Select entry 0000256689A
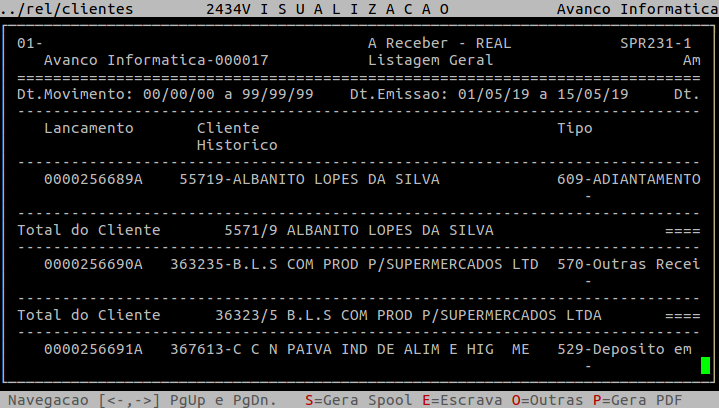Image resolution: width=719 pixels, height=408 pixels. (93, 179)
